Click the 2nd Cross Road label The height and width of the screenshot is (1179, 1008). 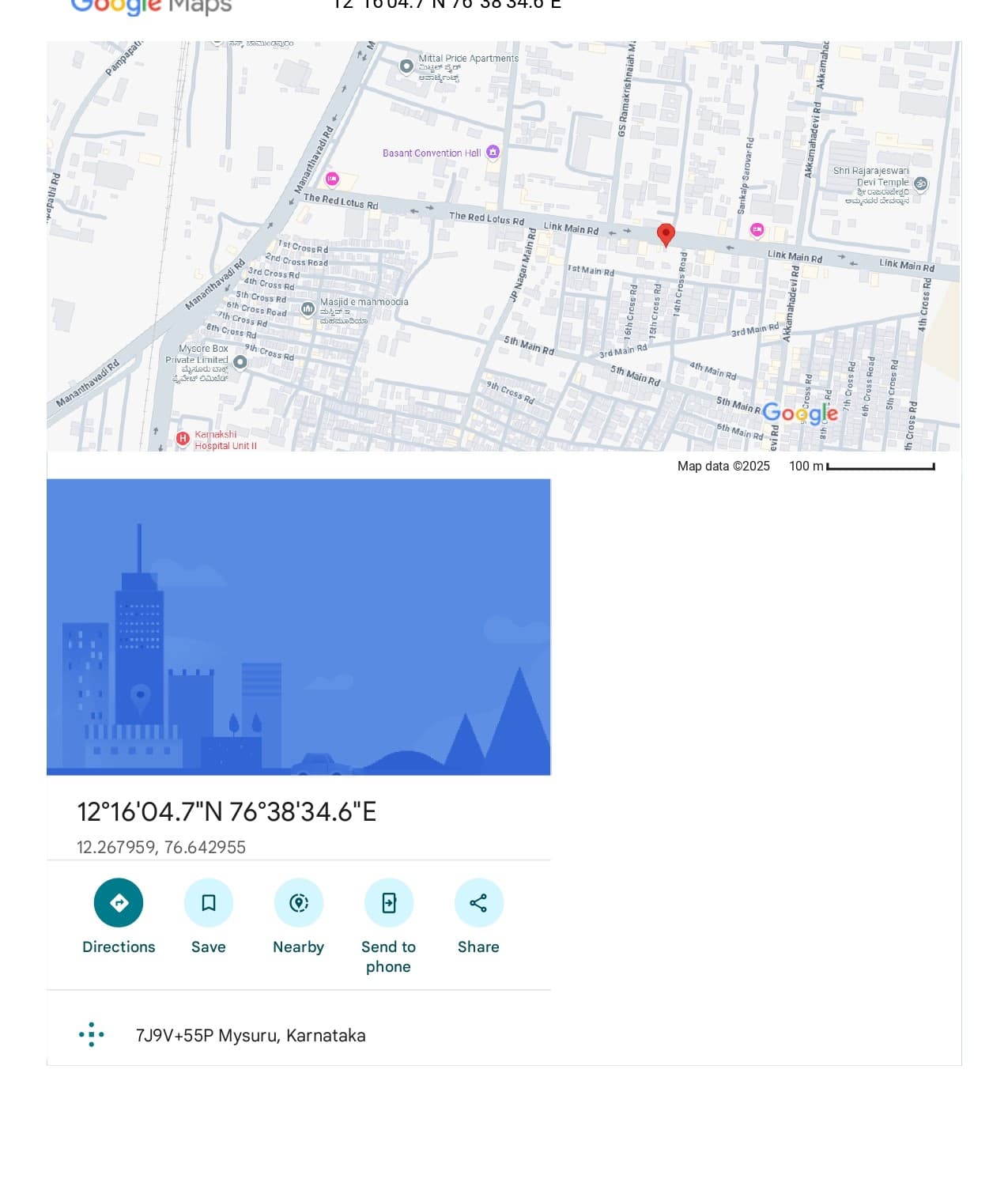[x=296, y=259]
